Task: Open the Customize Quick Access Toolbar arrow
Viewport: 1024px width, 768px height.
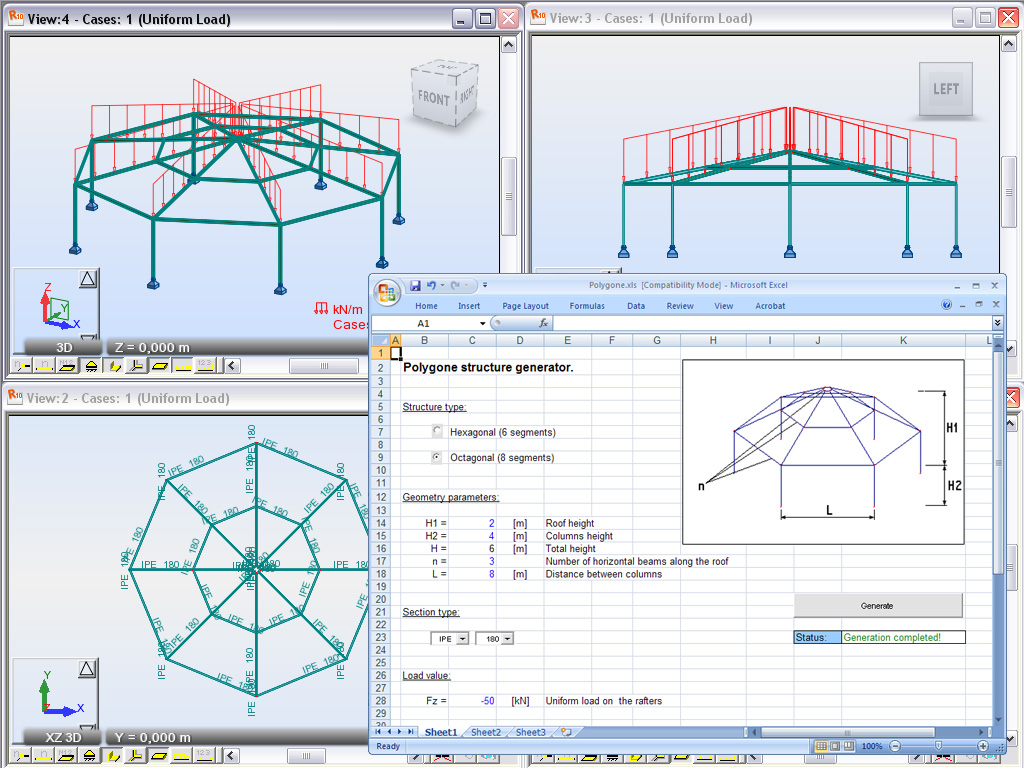Action: point(485,285)
